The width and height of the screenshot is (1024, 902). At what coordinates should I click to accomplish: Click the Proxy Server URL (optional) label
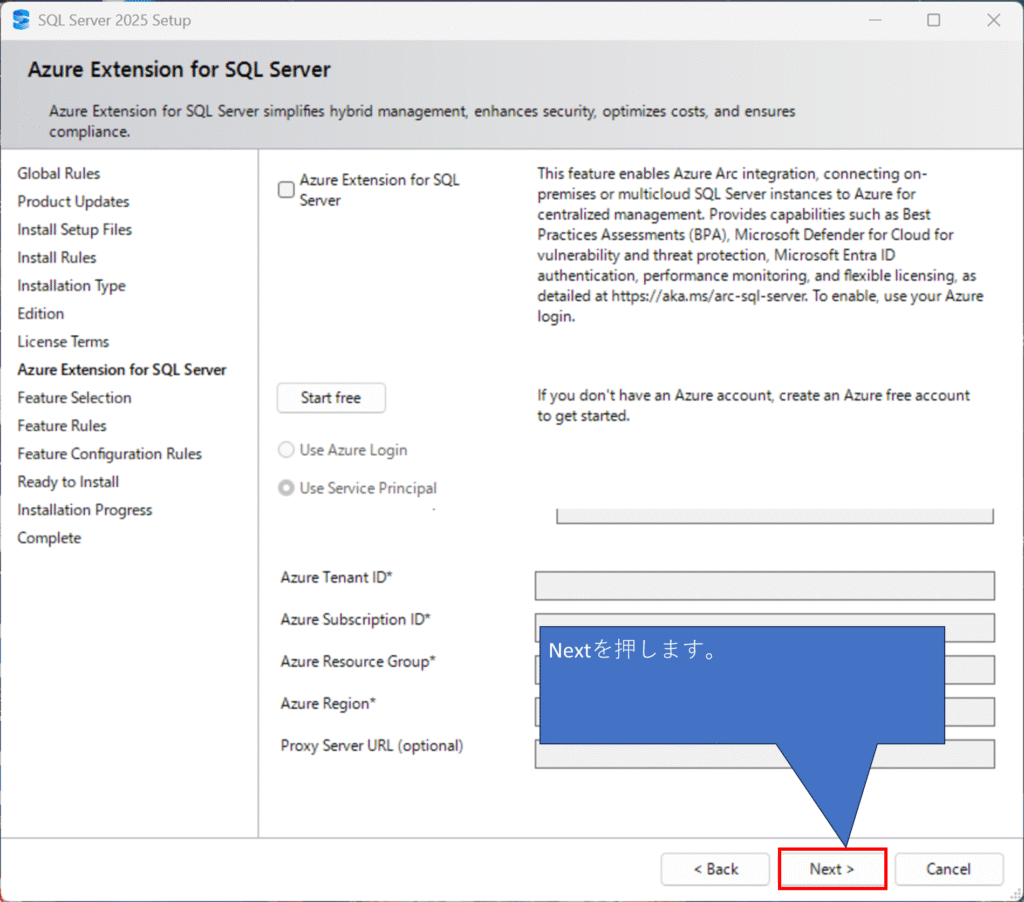coord(372,746)
